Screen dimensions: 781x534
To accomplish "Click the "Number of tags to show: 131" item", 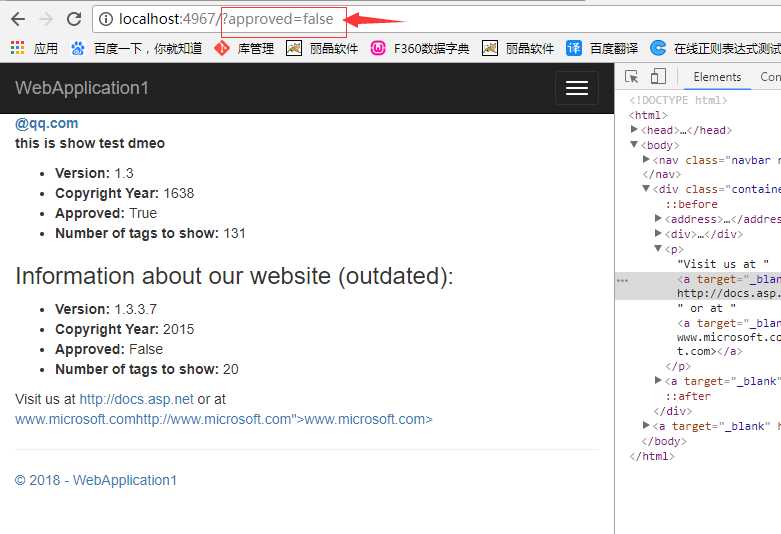I will coord(150,234).
